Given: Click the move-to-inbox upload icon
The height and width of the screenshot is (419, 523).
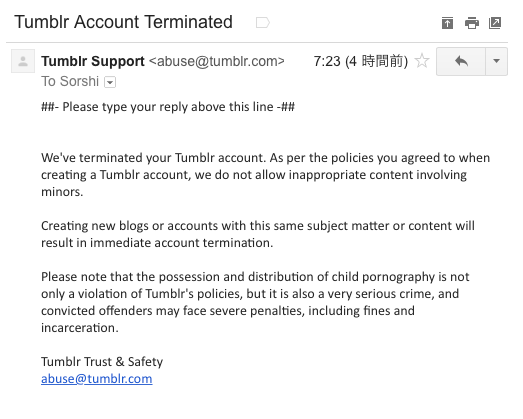Looking at the screenshot, I should click(x=447, y=23).
